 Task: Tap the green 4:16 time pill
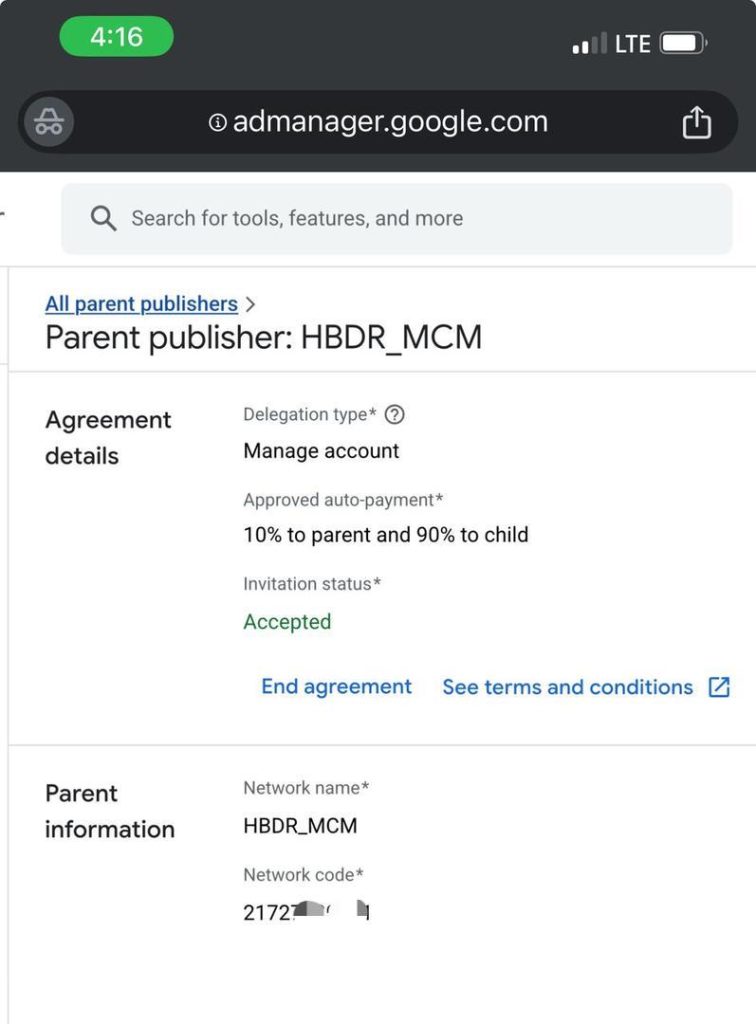pos(116,37)
